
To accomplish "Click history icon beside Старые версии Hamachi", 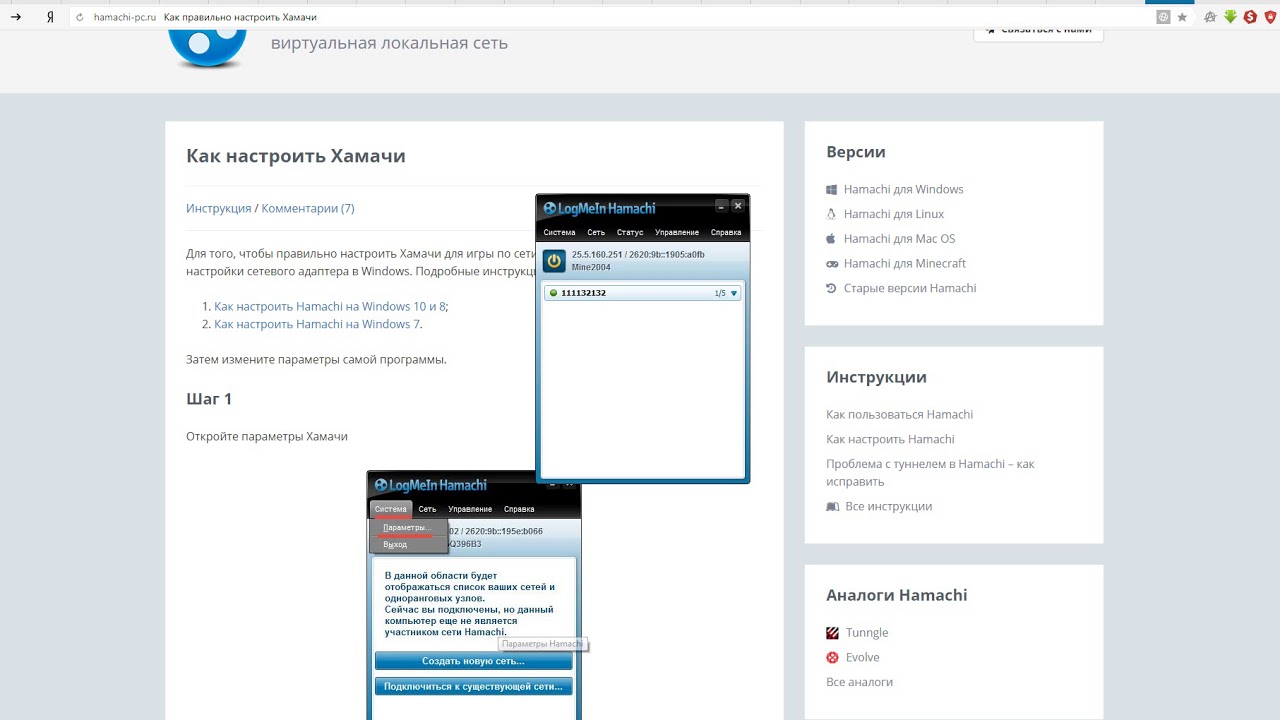I will [831, 288].
